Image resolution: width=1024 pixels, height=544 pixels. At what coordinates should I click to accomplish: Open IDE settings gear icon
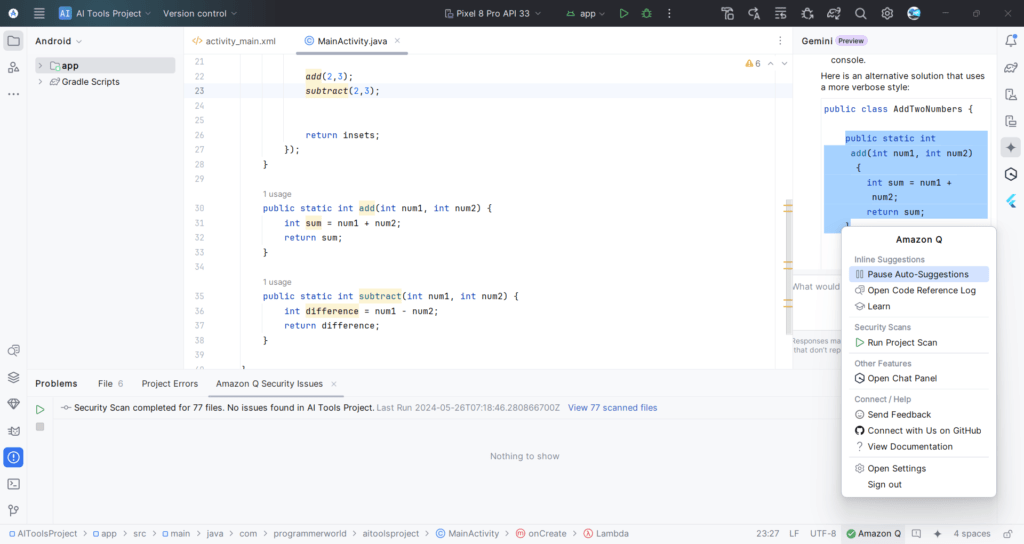click(887, 13)
